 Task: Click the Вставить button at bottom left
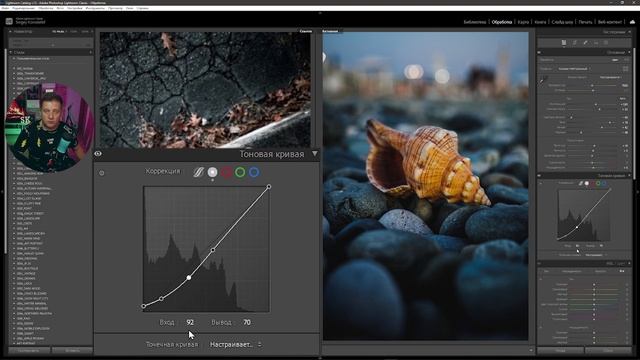(x=73, y=350)
